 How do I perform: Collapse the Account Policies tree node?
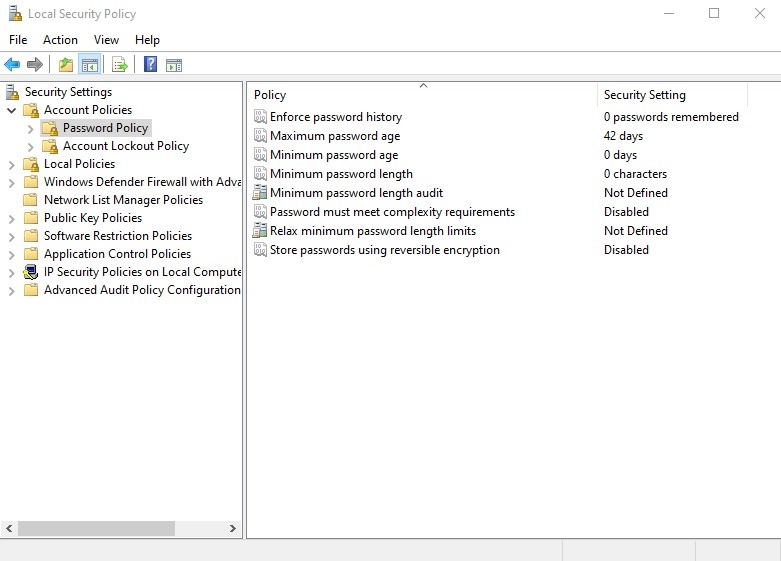click(x=12, y=110)
